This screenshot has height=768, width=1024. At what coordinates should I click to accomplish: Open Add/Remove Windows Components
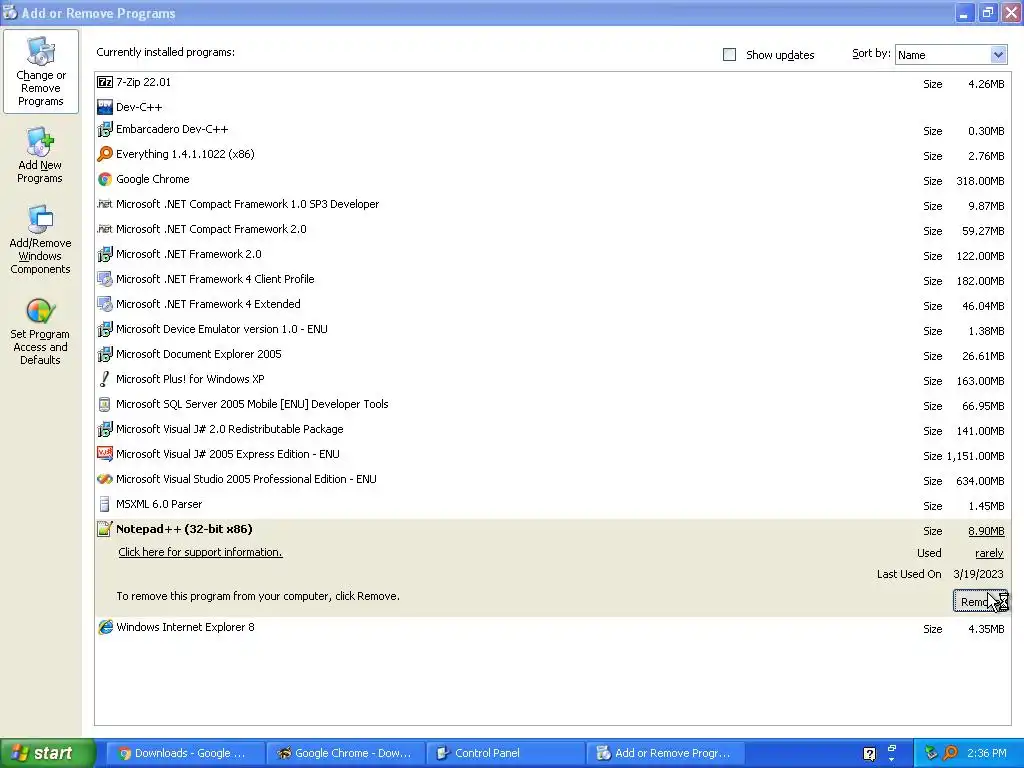[x=40, y=240]
